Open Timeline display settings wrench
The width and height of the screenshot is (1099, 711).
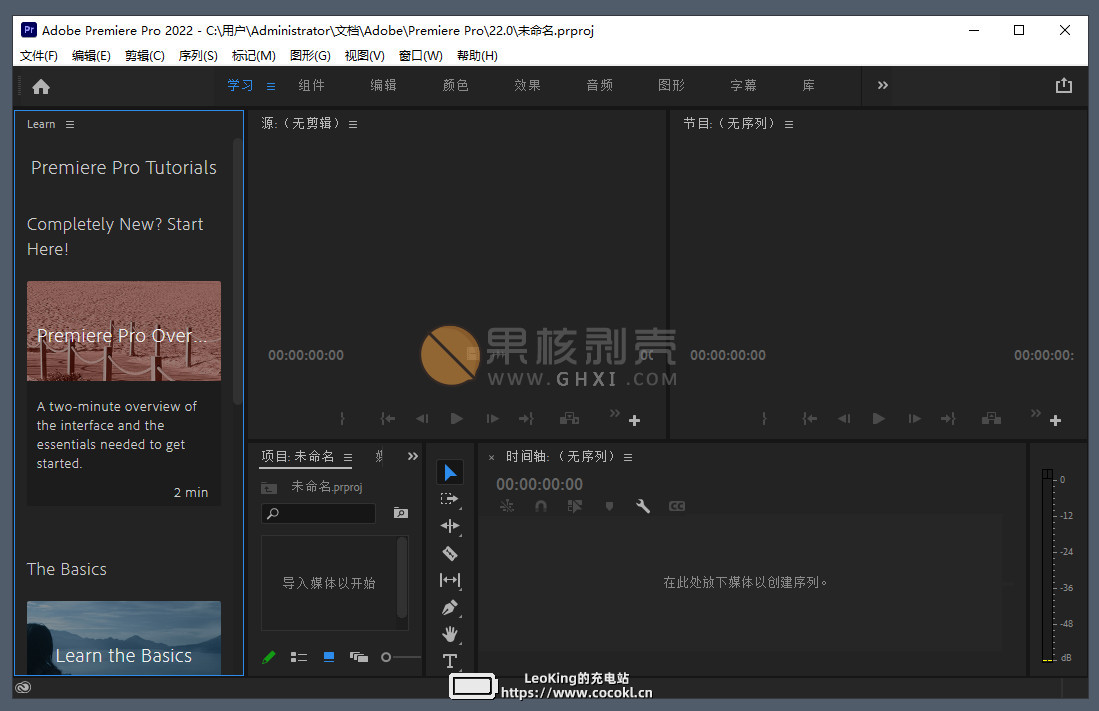(643, 506)
